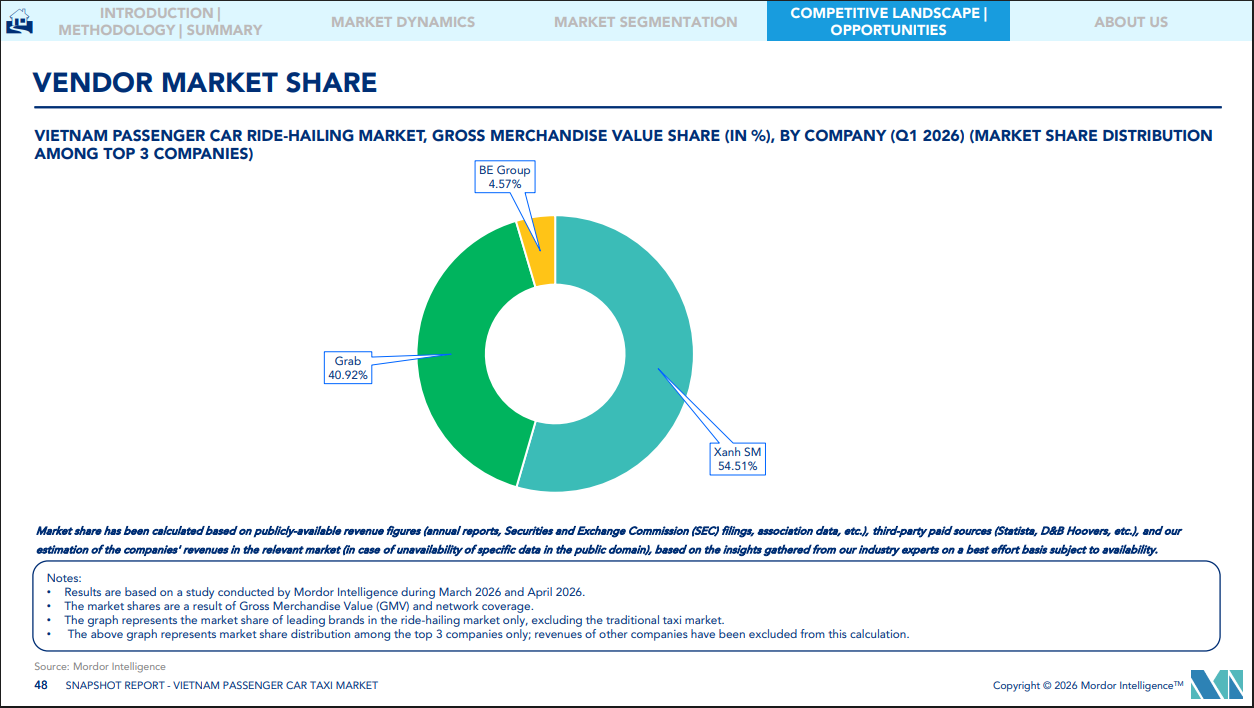This screenshot has height=708, width=1254.
Task: Click page number 48 in footer
Action: (x=41, y=685)
